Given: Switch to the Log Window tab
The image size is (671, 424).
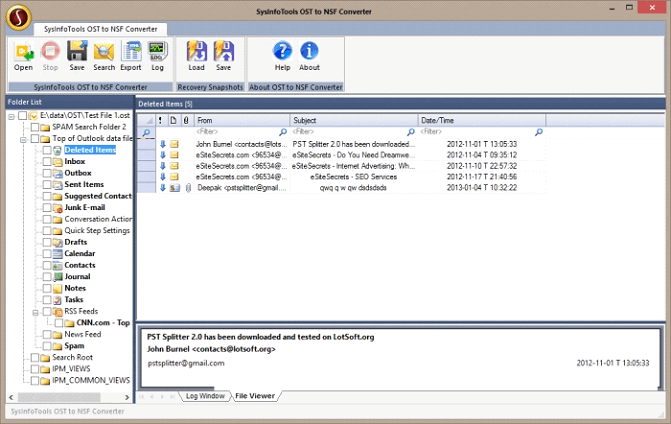Looking at the screenshot, I should pos(205,396).
